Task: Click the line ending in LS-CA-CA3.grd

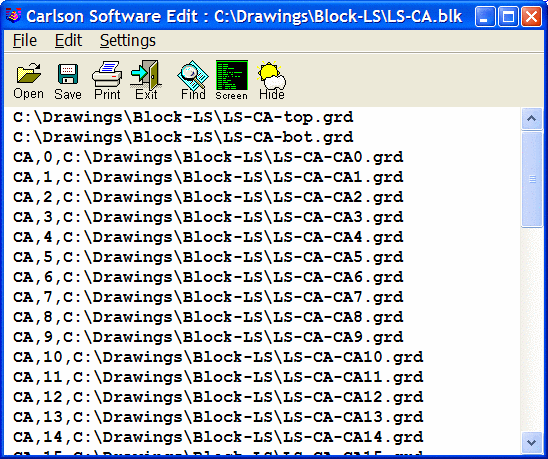Action: [208, 217]
